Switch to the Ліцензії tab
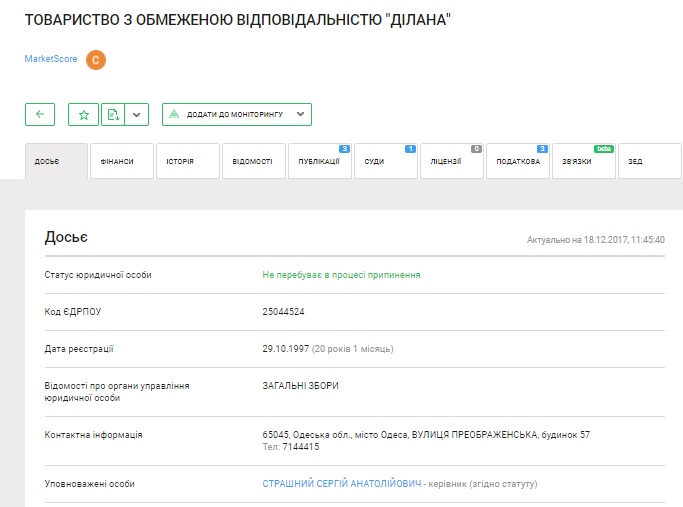 tap(451, 161)
